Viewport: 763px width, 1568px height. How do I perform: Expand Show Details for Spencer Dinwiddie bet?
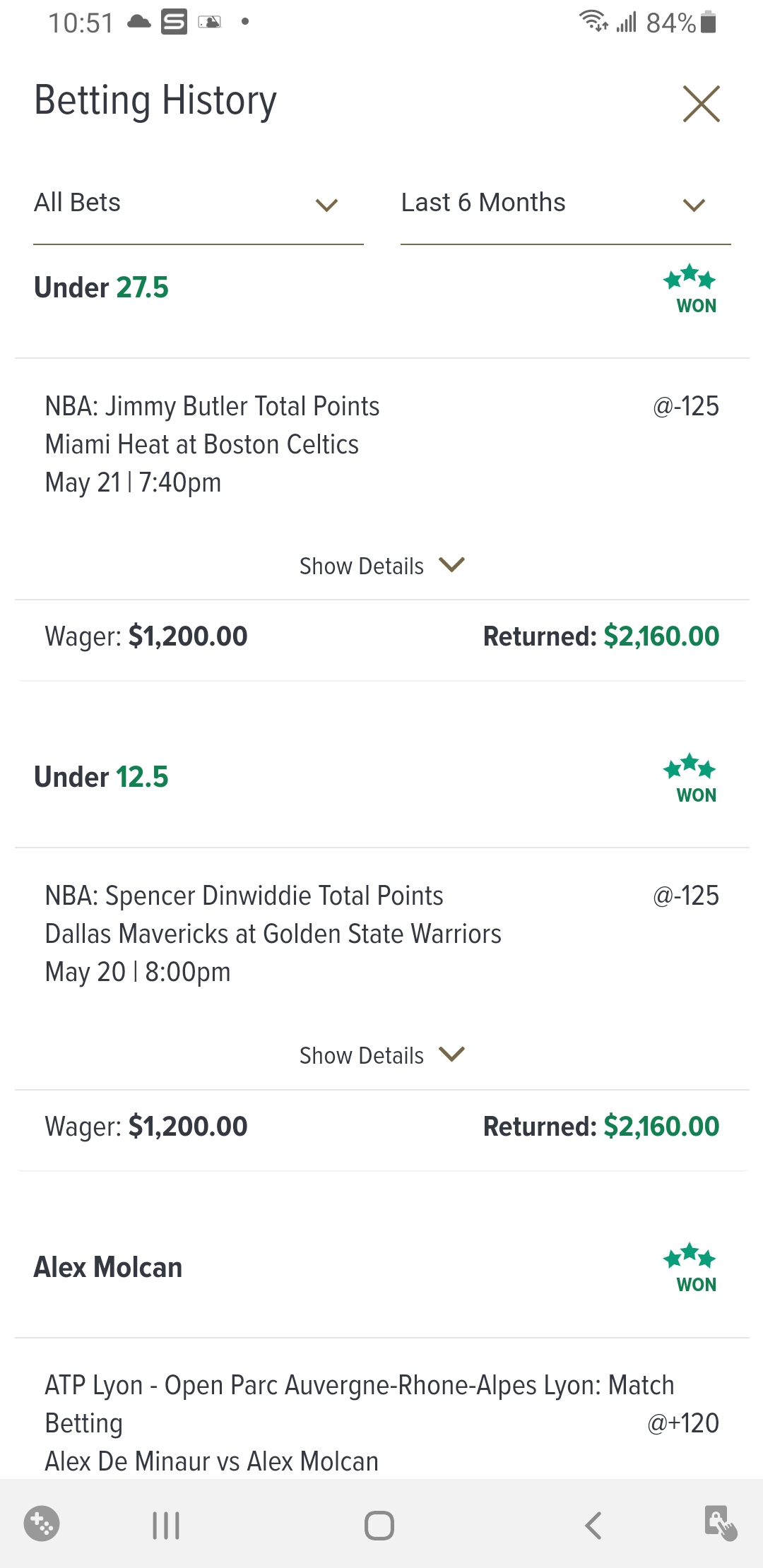coord(381,1055)
